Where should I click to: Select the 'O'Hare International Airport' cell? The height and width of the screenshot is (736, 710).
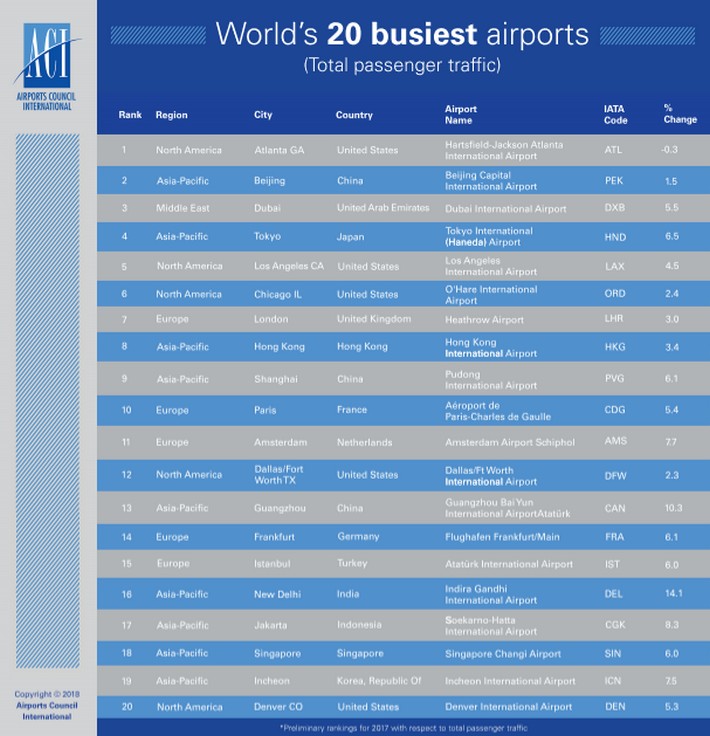[491, 295]
